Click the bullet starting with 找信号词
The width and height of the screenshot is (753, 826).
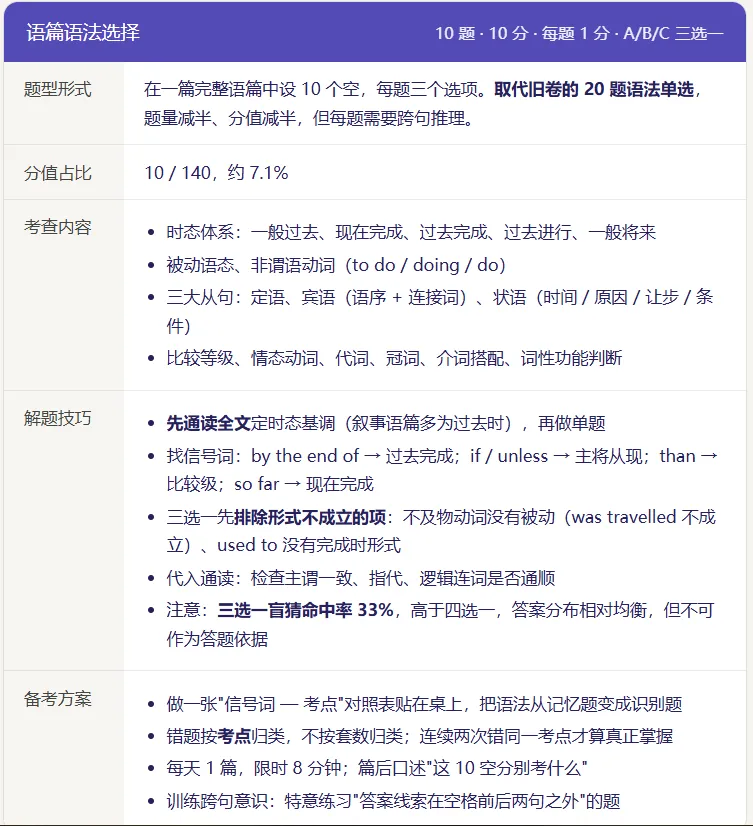point(442,470)
